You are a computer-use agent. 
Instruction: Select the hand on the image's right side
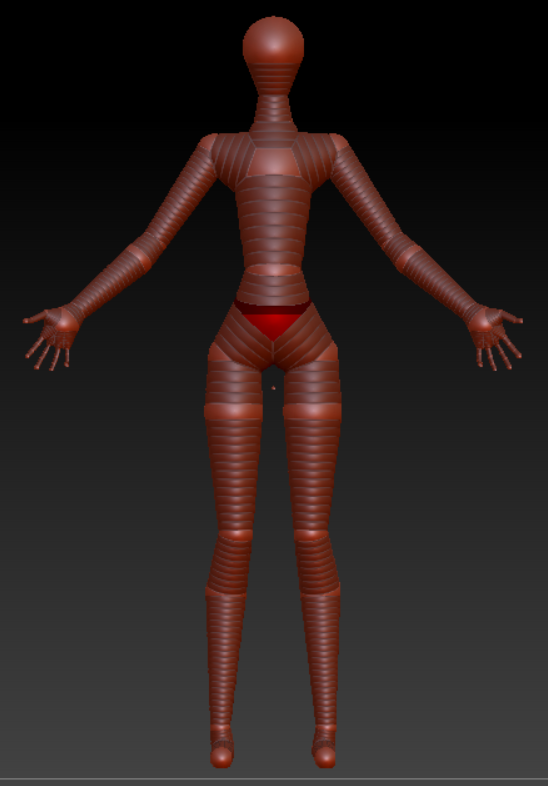coord(495,337)
